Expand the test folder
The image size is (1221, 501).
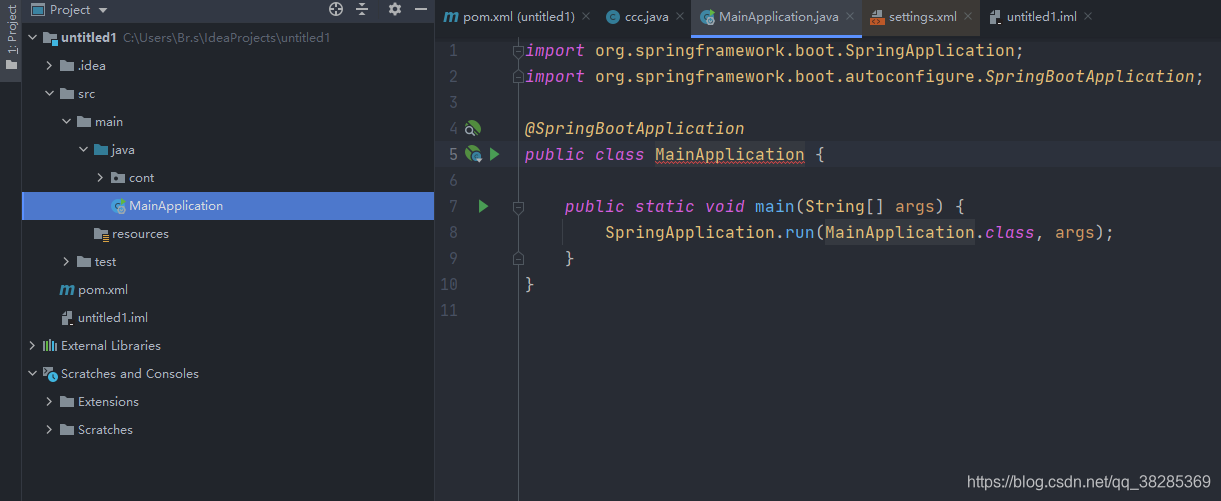click(x=67, y=262)
